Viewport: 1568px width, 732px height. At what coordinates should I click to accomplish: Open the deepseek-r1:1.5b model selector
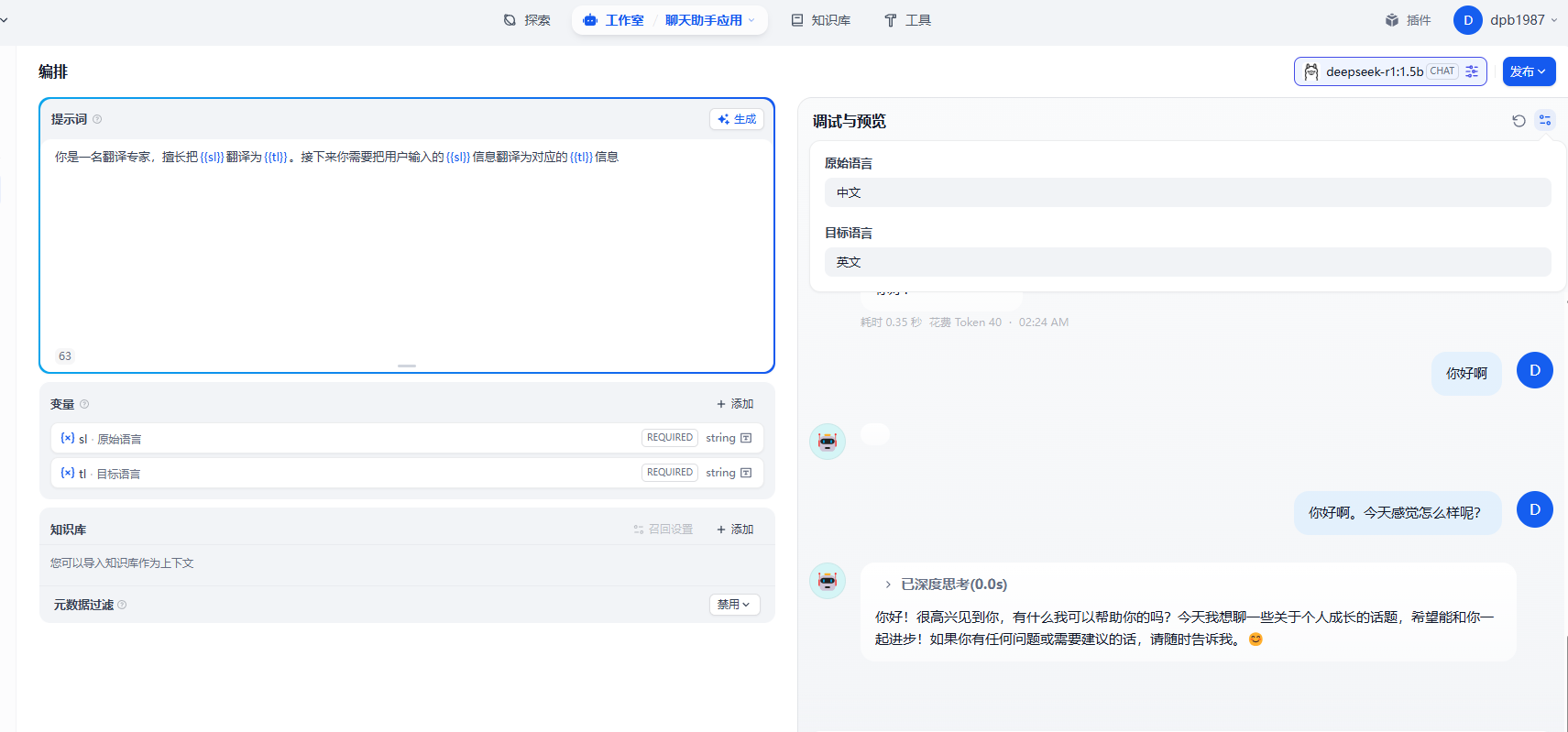pos(1373,71)
